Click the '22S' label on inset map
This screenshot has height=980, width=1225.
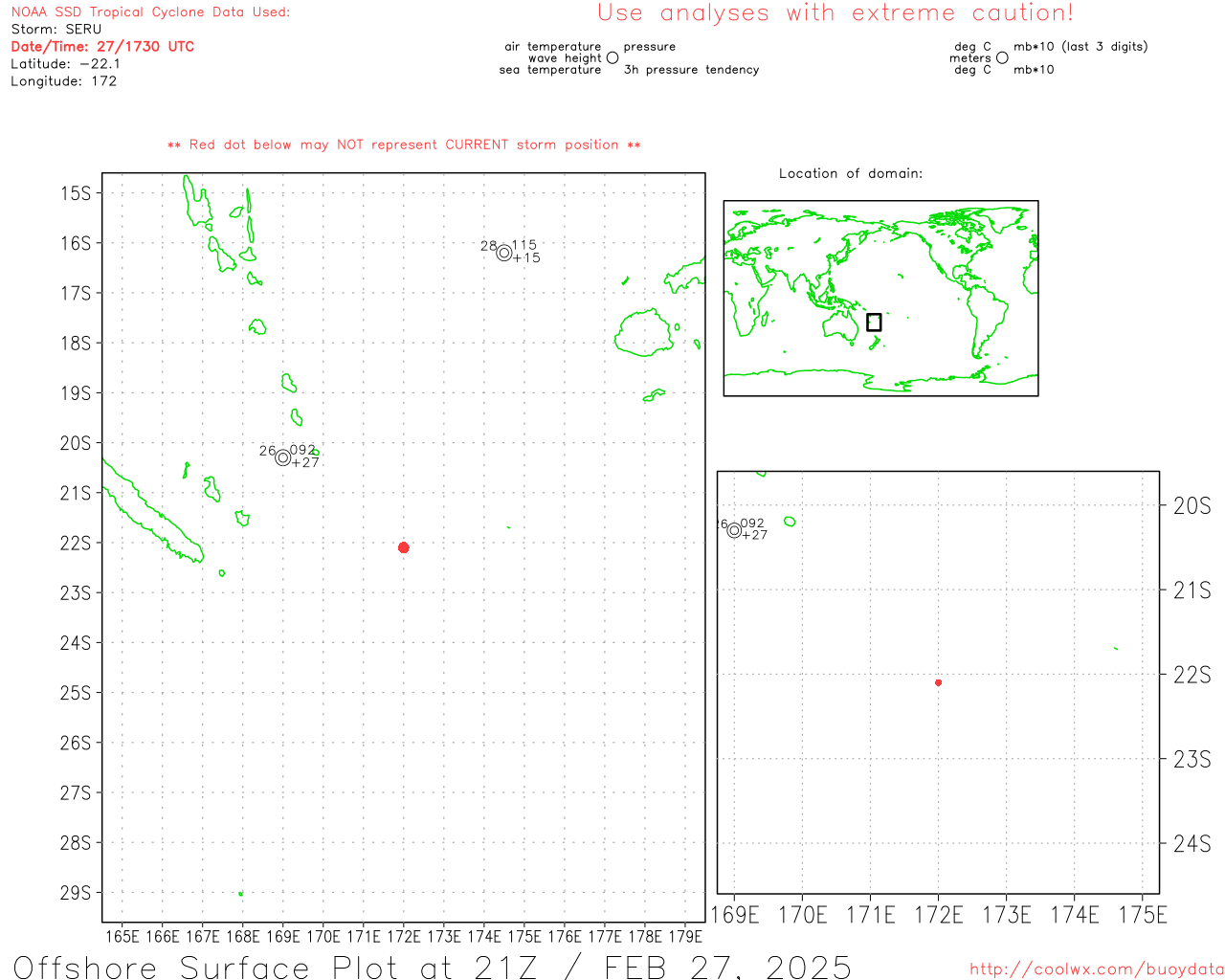[1192, 675]
